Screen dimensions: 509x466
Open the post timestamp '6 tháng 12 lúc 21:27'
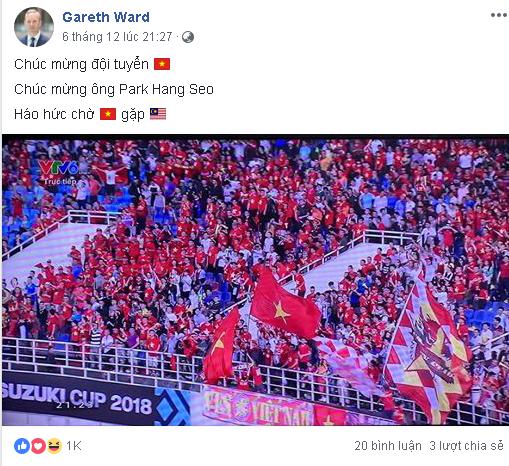(117, 37)
